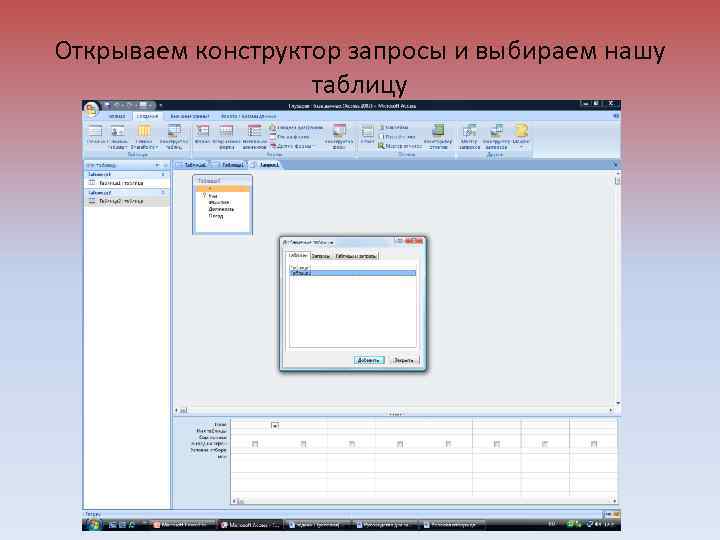Click the Списки SharePoint icon

[x=144, y=136]
